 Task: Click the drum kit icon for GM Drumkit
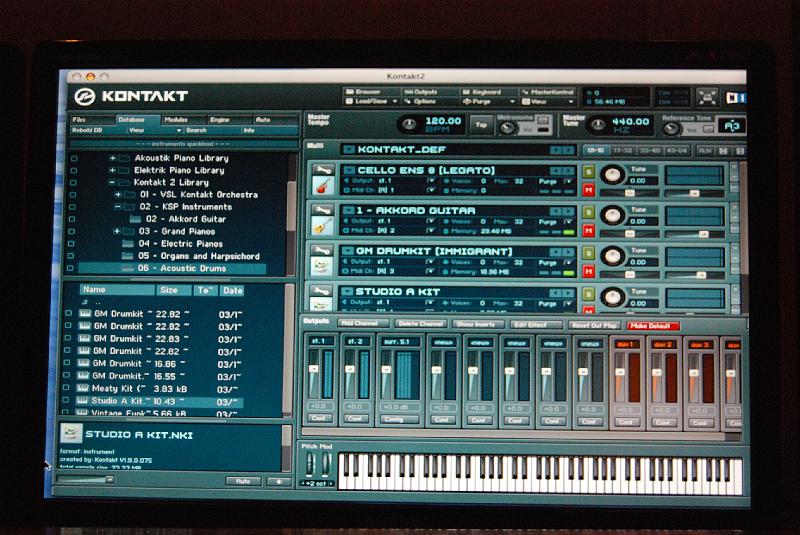[322, 267]
